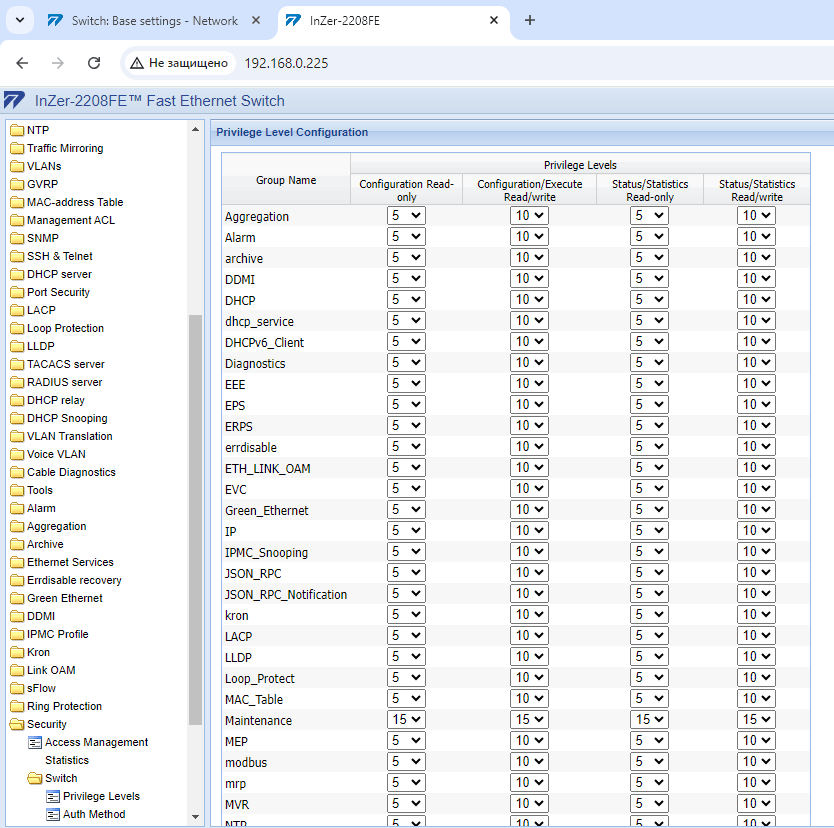This screenshot has height=828, width=834.
Task: Open DHCP Snooping menu item
Action: [x=67, y=419]
